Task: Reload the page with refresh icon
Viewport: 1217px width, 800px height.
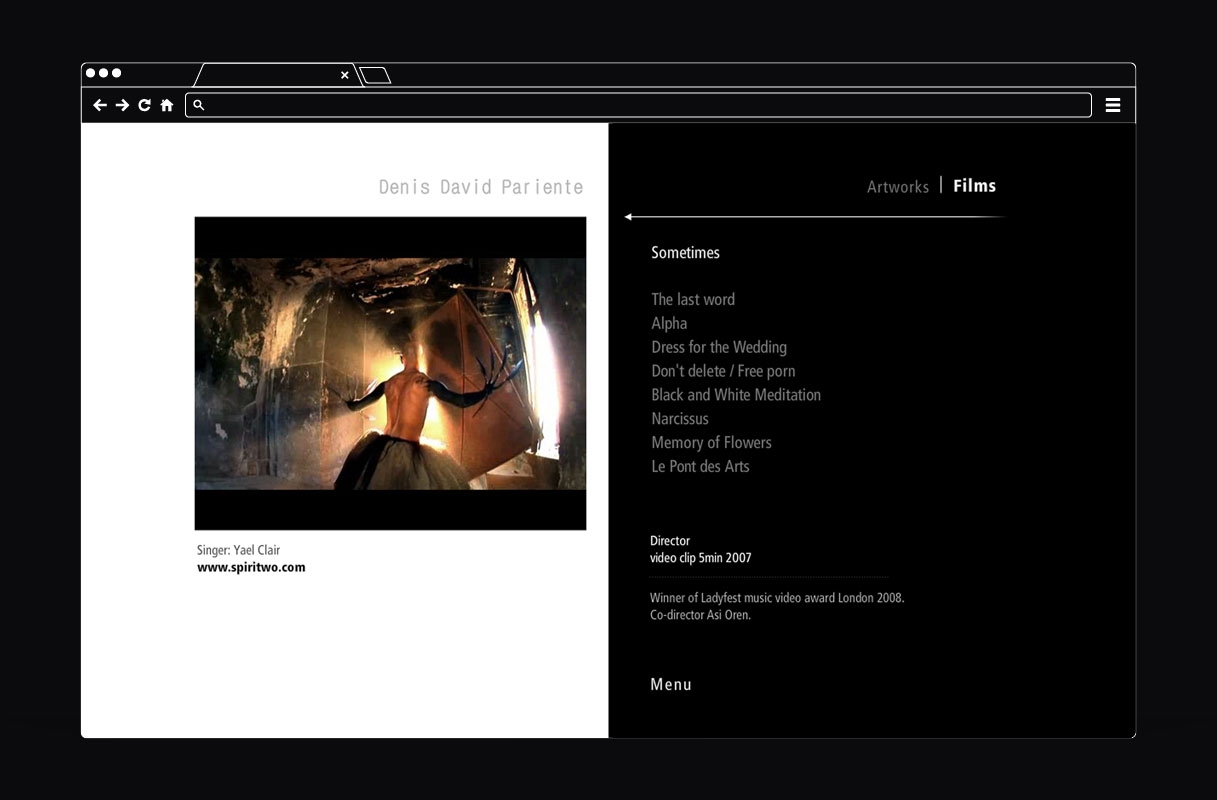Action: [x=144, y=105]
